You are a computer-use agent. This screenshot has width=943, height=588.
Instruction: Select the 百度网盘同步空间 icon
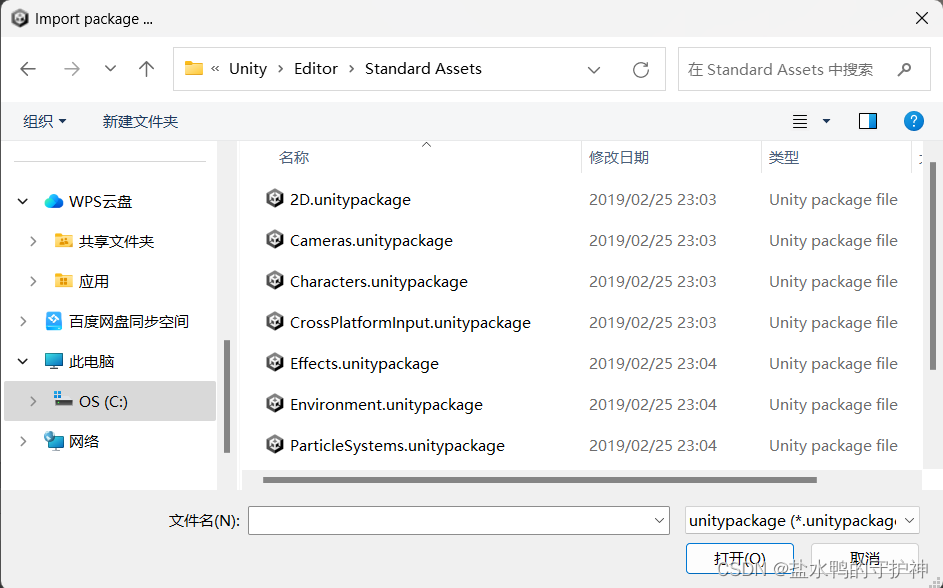[x=54, y=320]
